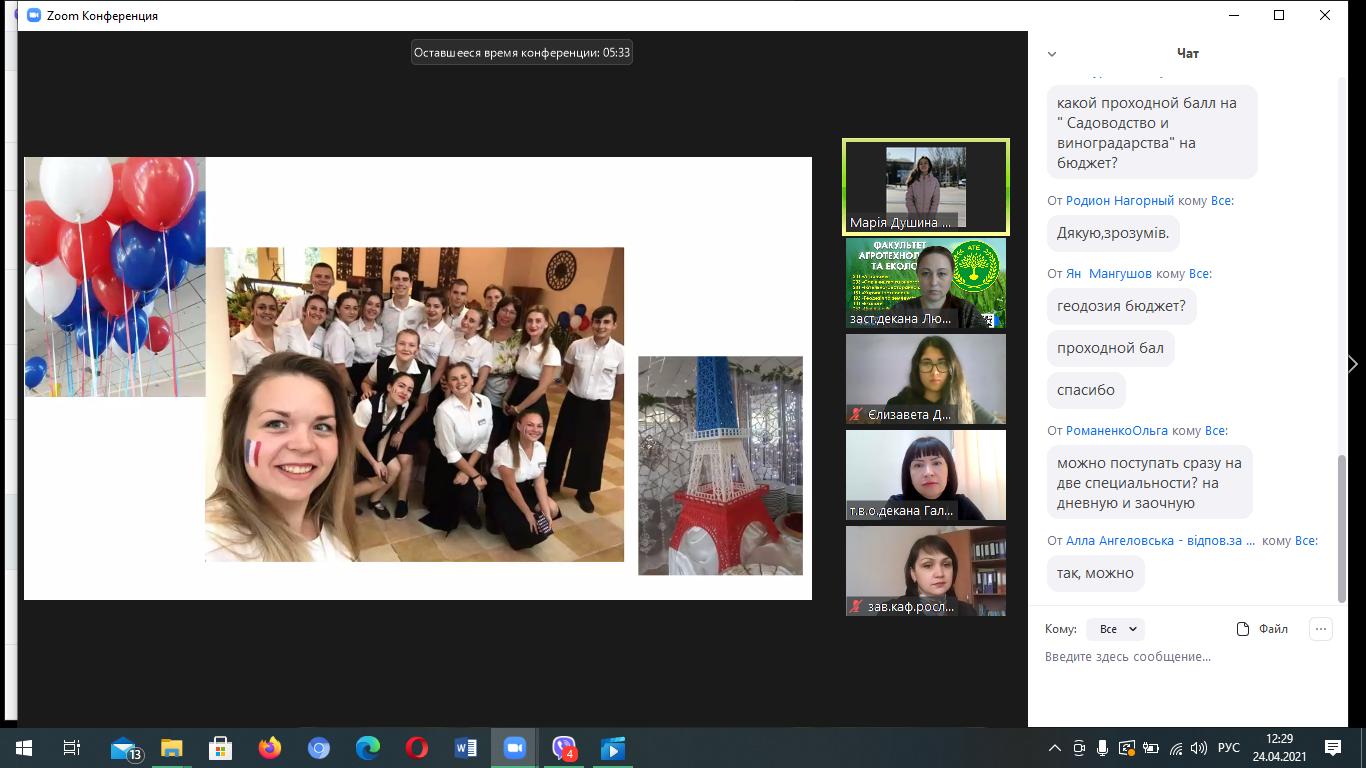Open the chat more options (three dots)

pyautogui.click(x=1321, y=629)
